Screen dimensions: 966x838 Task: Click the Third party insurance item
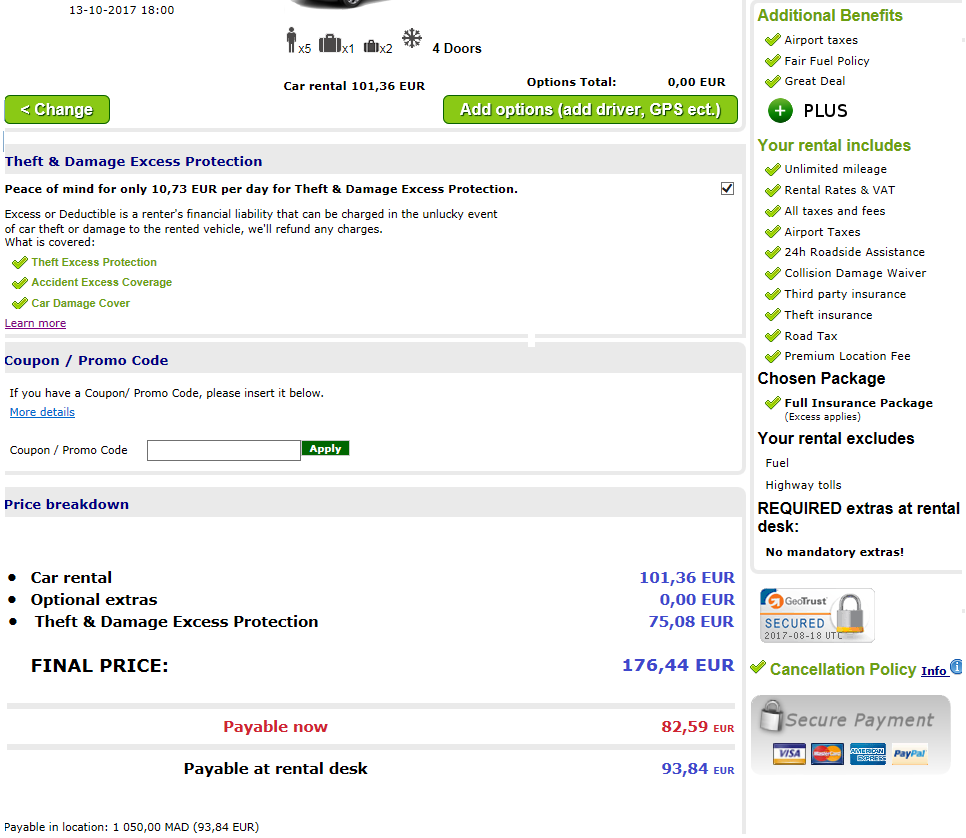tap(845, 294)
